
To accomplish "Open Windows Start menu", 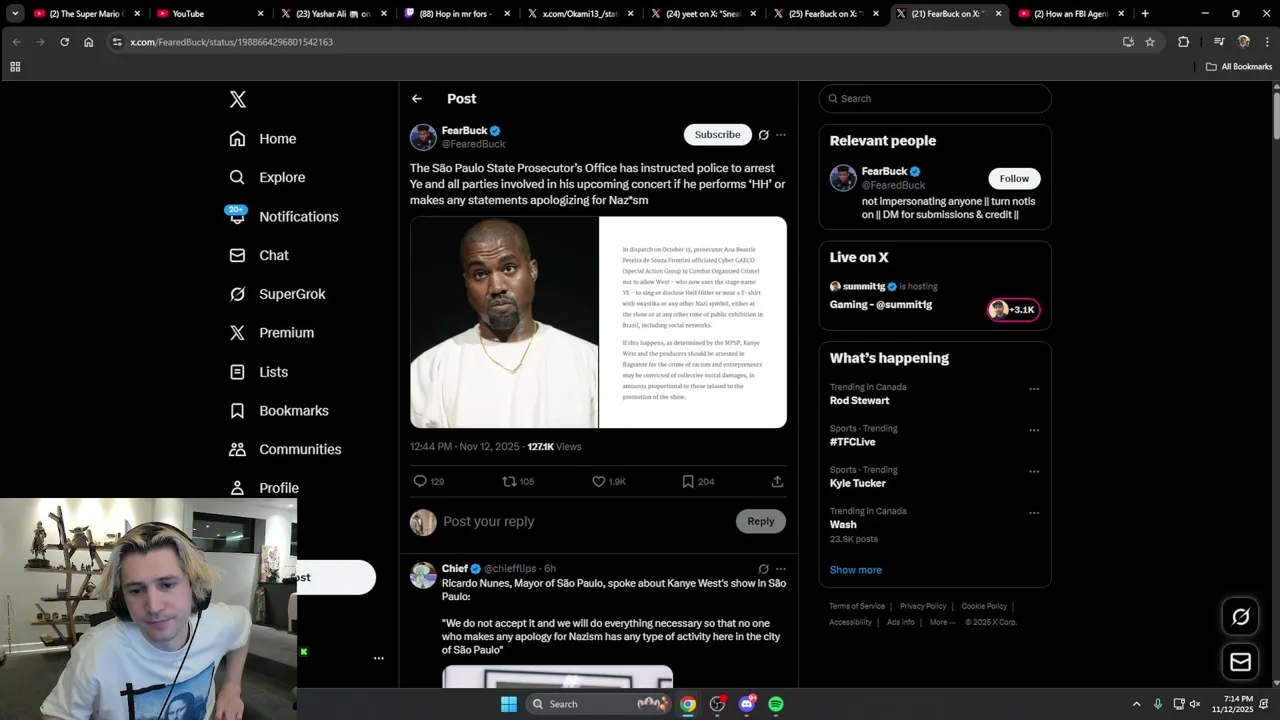I will click(x=508, y=704).
